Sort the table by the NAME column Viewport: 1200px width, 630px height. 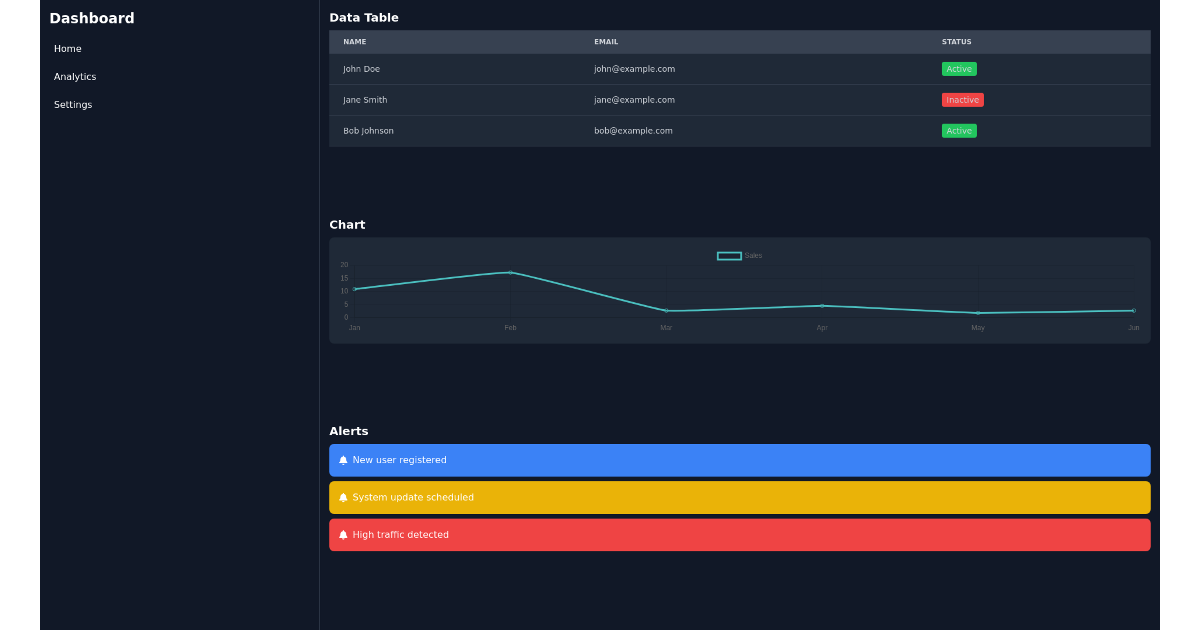(x=354, y=41)
